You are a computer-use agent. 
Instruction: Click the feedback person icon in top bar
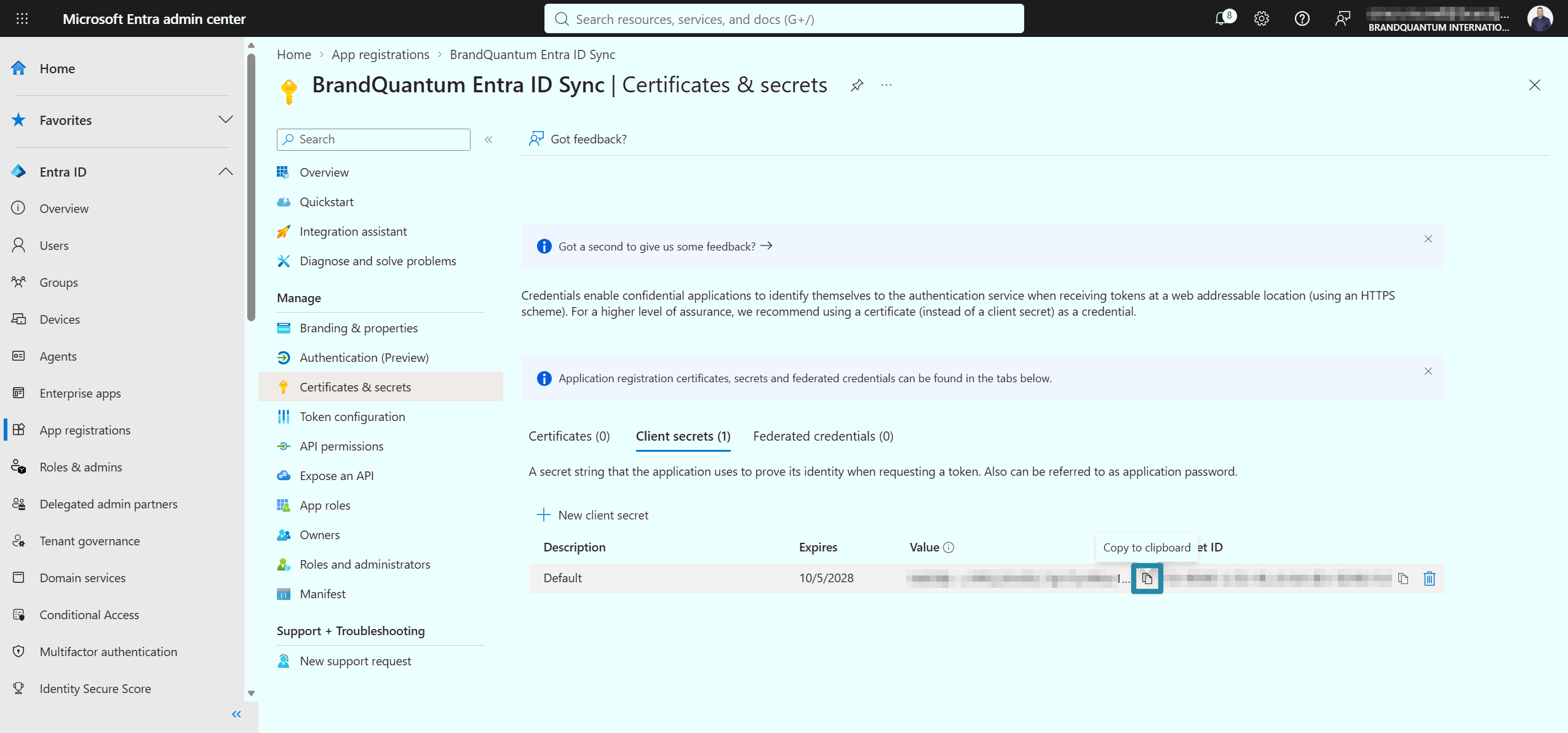pos(1342,18)
